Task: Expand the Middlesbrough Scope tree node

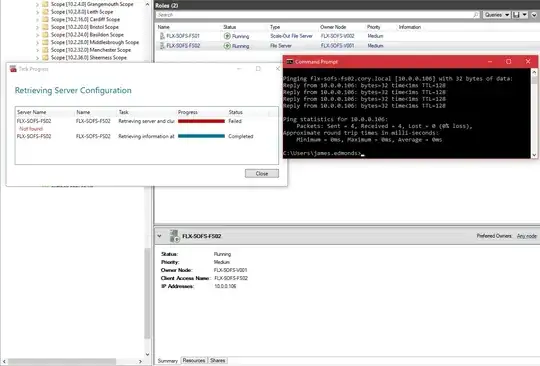Action: click(x=37, y=42)
